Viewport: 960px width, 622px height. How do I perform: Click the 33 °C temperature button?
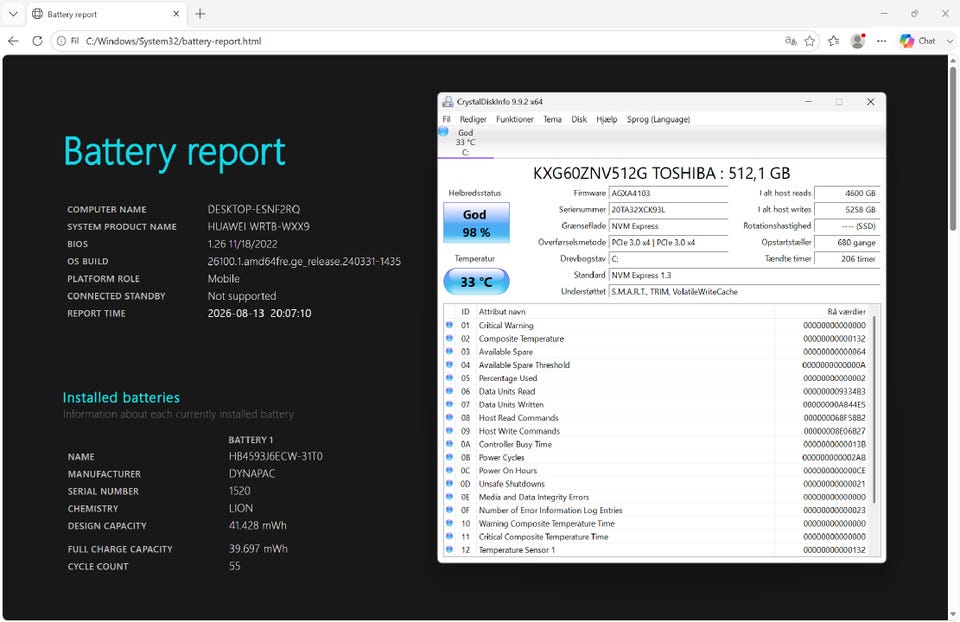pos(476,282)
